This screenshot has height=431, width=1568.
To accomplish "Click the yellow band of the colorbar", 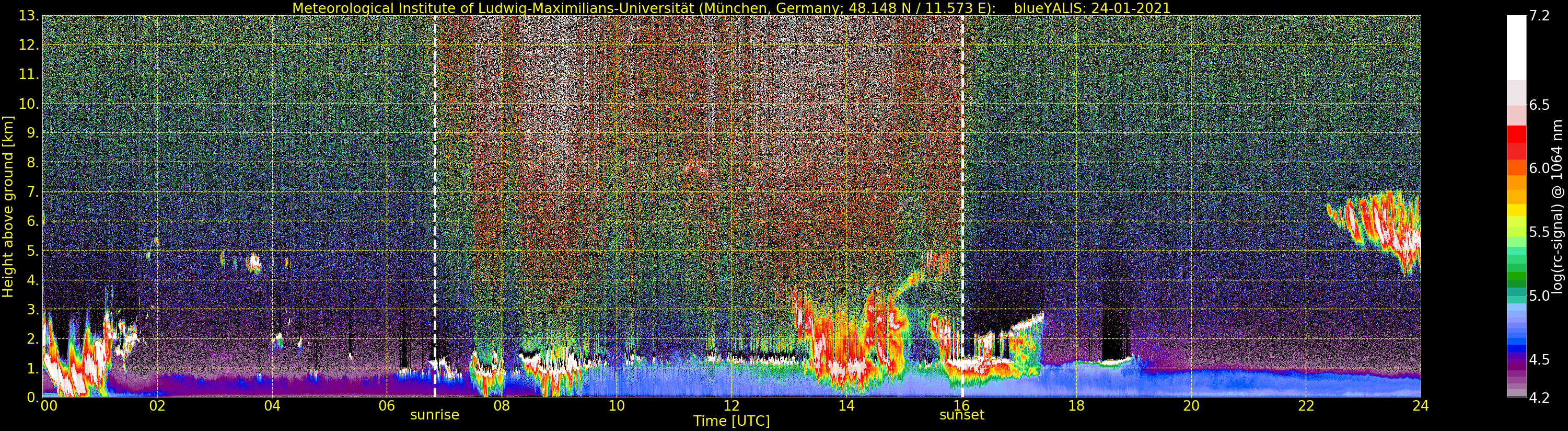I will [1516, 210].
